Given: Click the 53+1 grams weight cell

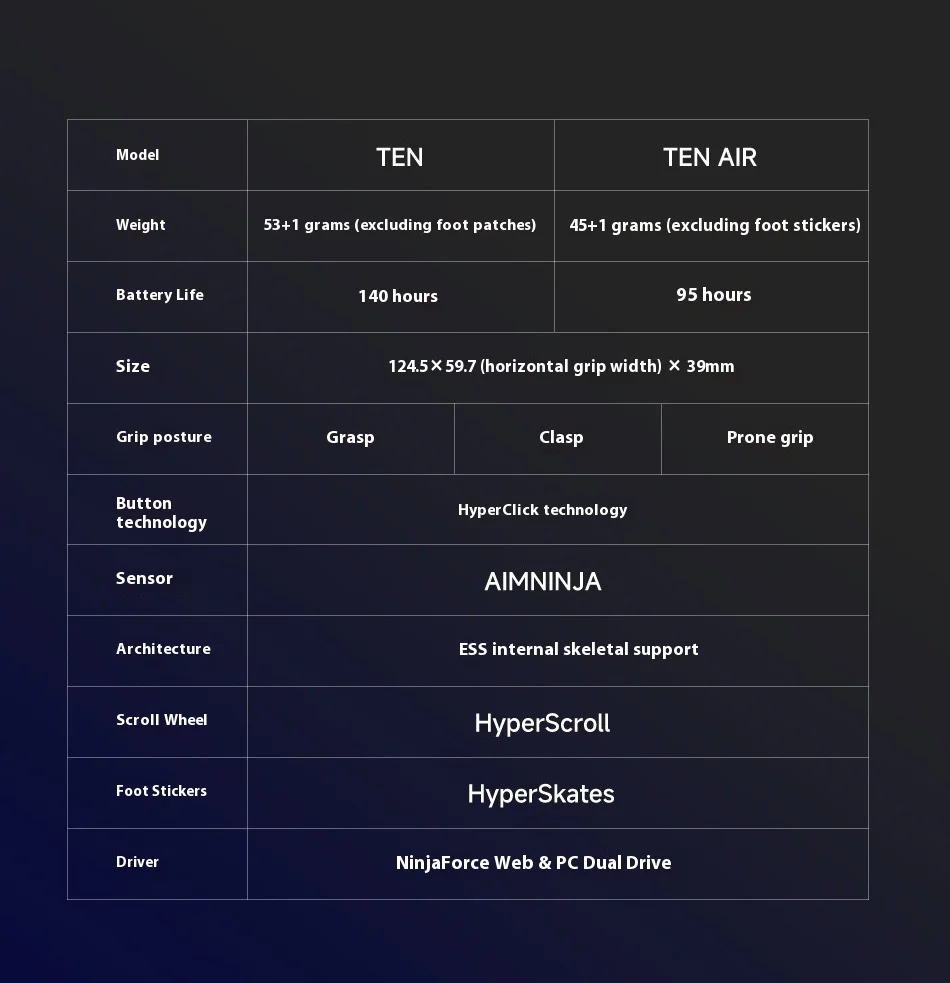Looking at the screenshot, I should pos(400,225).
